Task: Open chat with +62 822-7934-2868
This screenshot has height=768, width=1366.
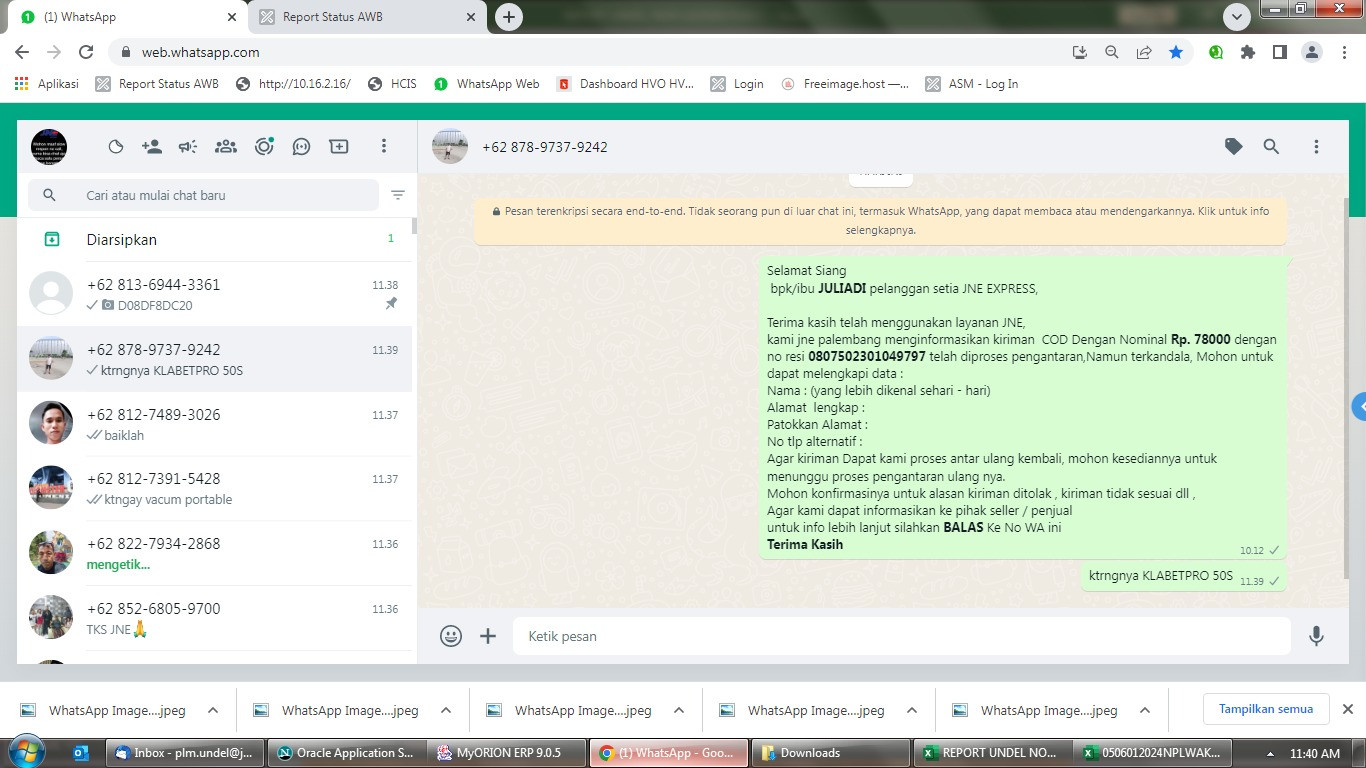Action: pyautogui.click(x=215, y=553)
